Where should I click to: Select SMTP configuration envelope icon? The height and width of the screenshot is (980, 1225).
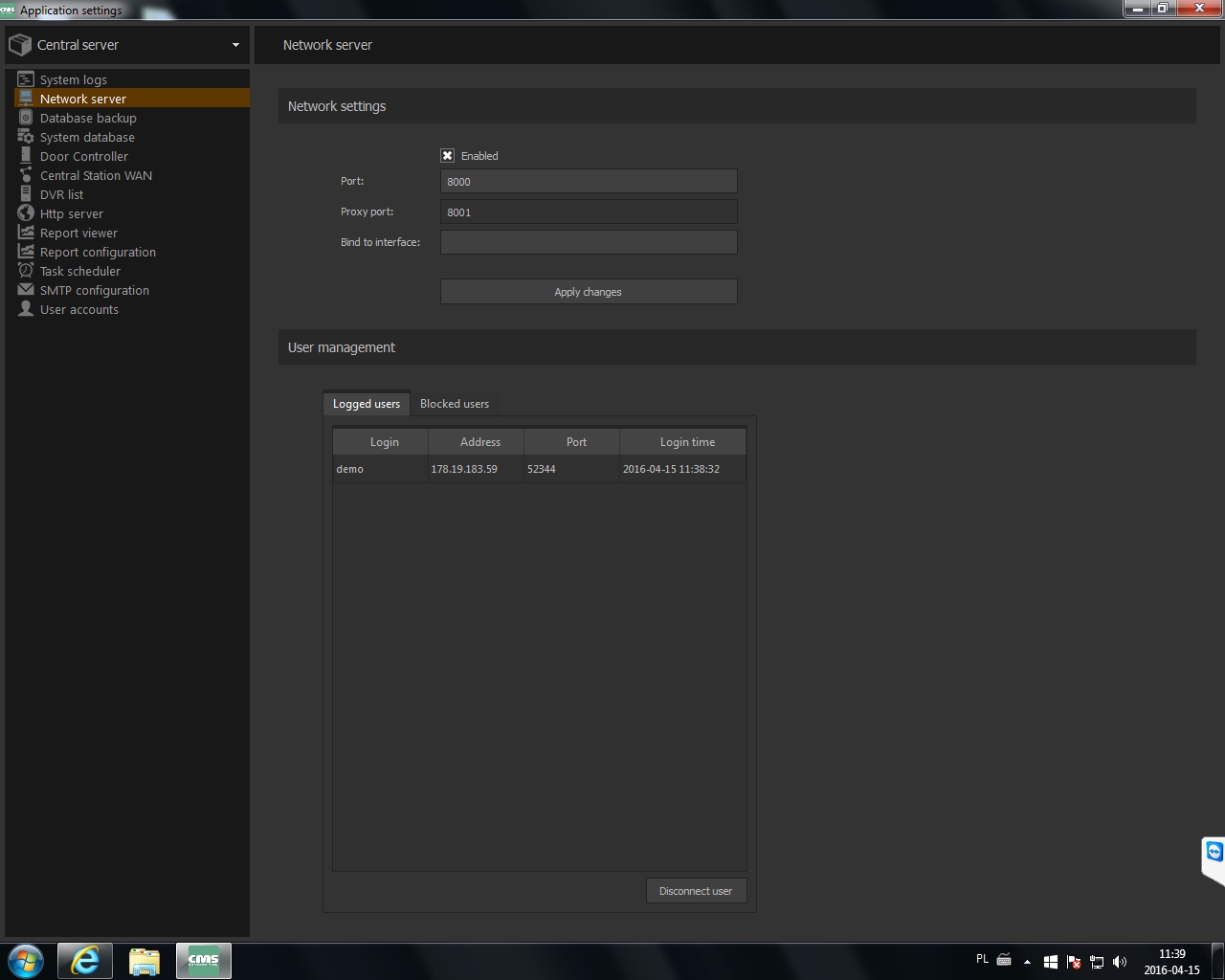point(26,290)
